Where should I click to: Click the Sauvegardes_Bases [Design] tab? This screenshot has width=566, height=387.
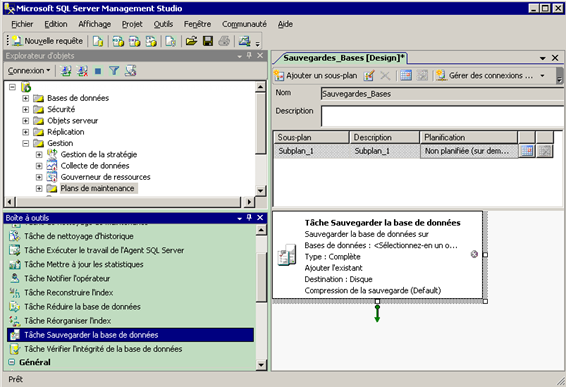(343, 58)
